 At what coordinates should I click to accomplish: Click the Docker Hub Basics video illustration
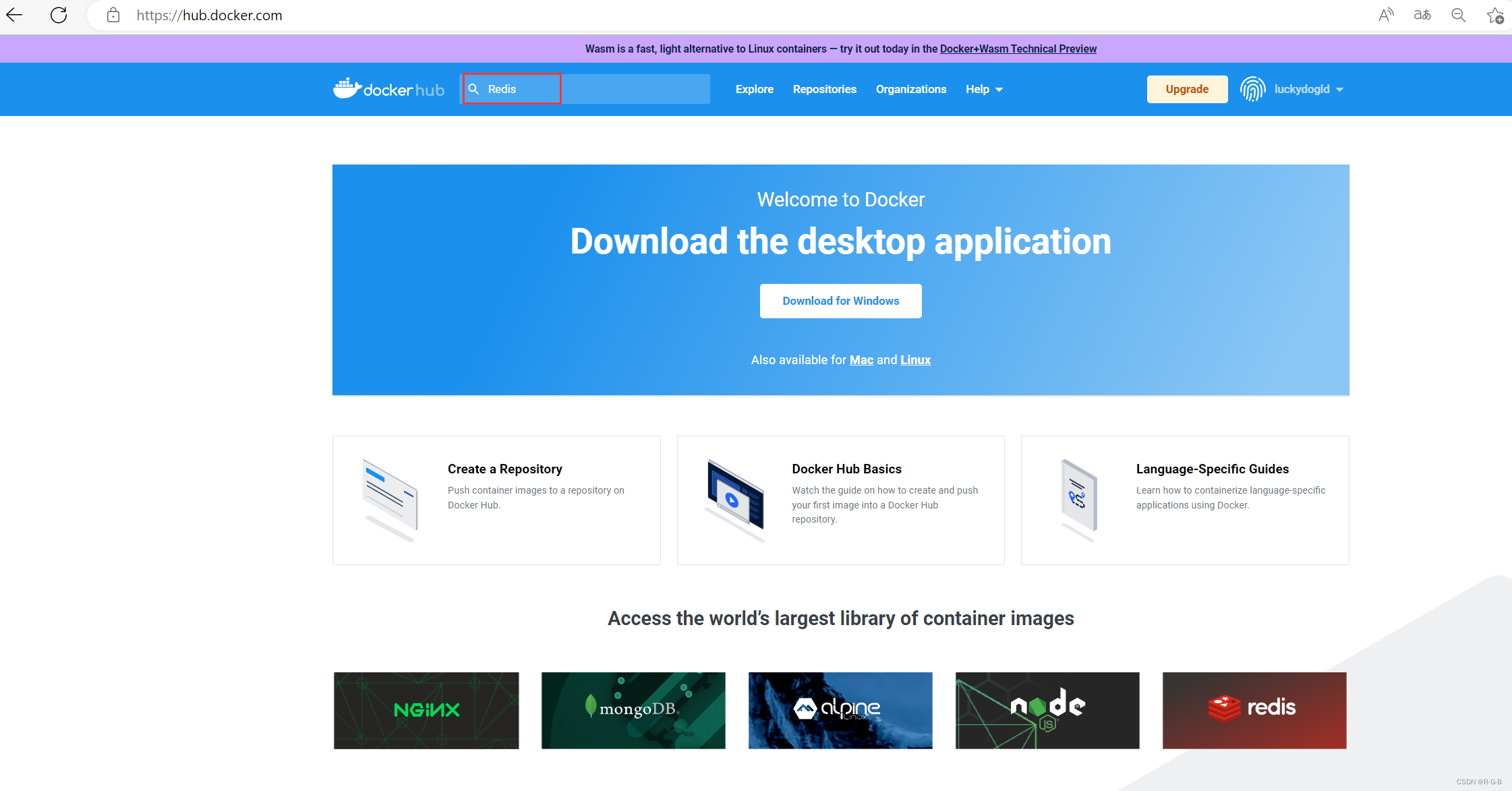point(734,500)
